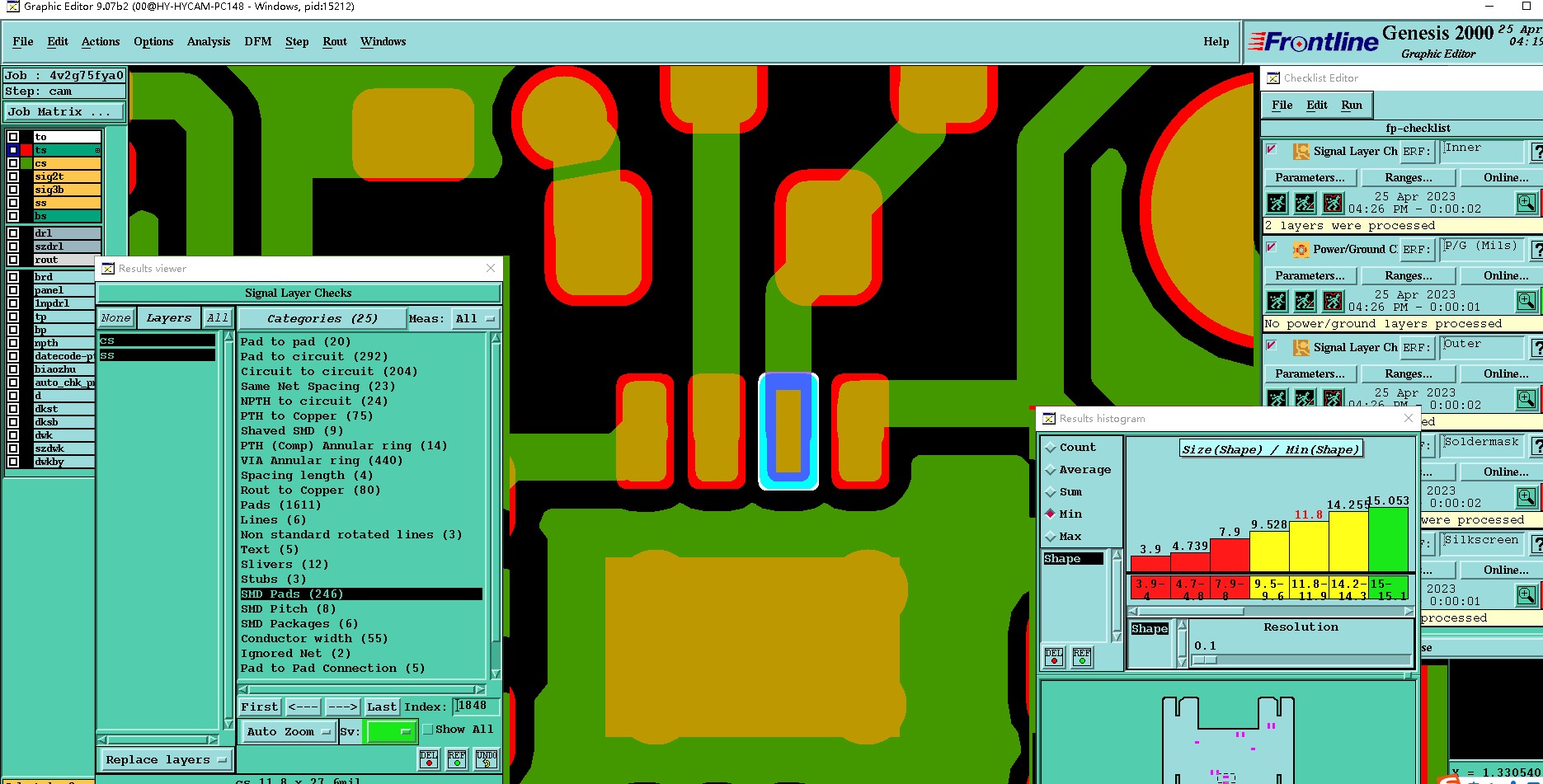
Task: Click First result button
Action: (260, 707)
